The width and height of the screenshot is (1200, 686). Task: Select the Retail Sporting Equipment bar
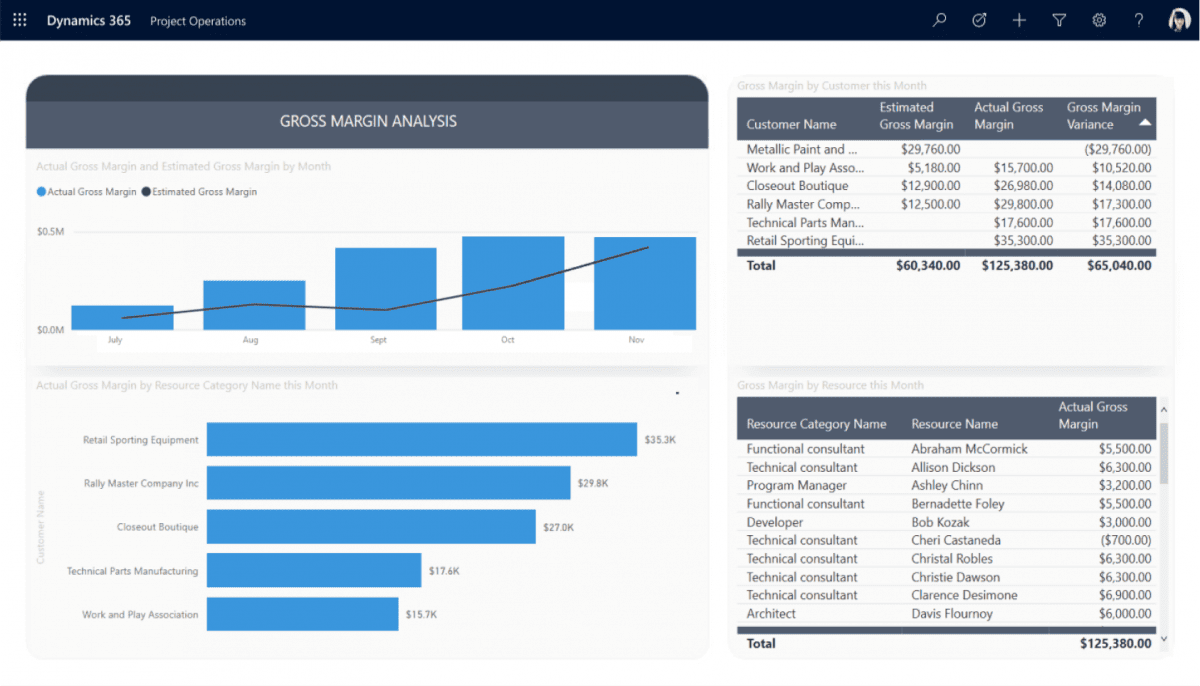pyautogui.click(x=422, y=439)
